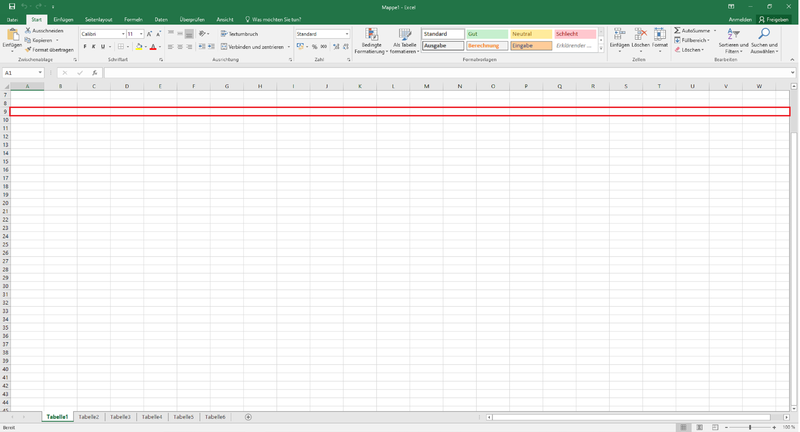The height and width of the screenshot is (432, 800).
Task: Click the Zellen Löschen delete-cells icon
Action: point(640,35)
